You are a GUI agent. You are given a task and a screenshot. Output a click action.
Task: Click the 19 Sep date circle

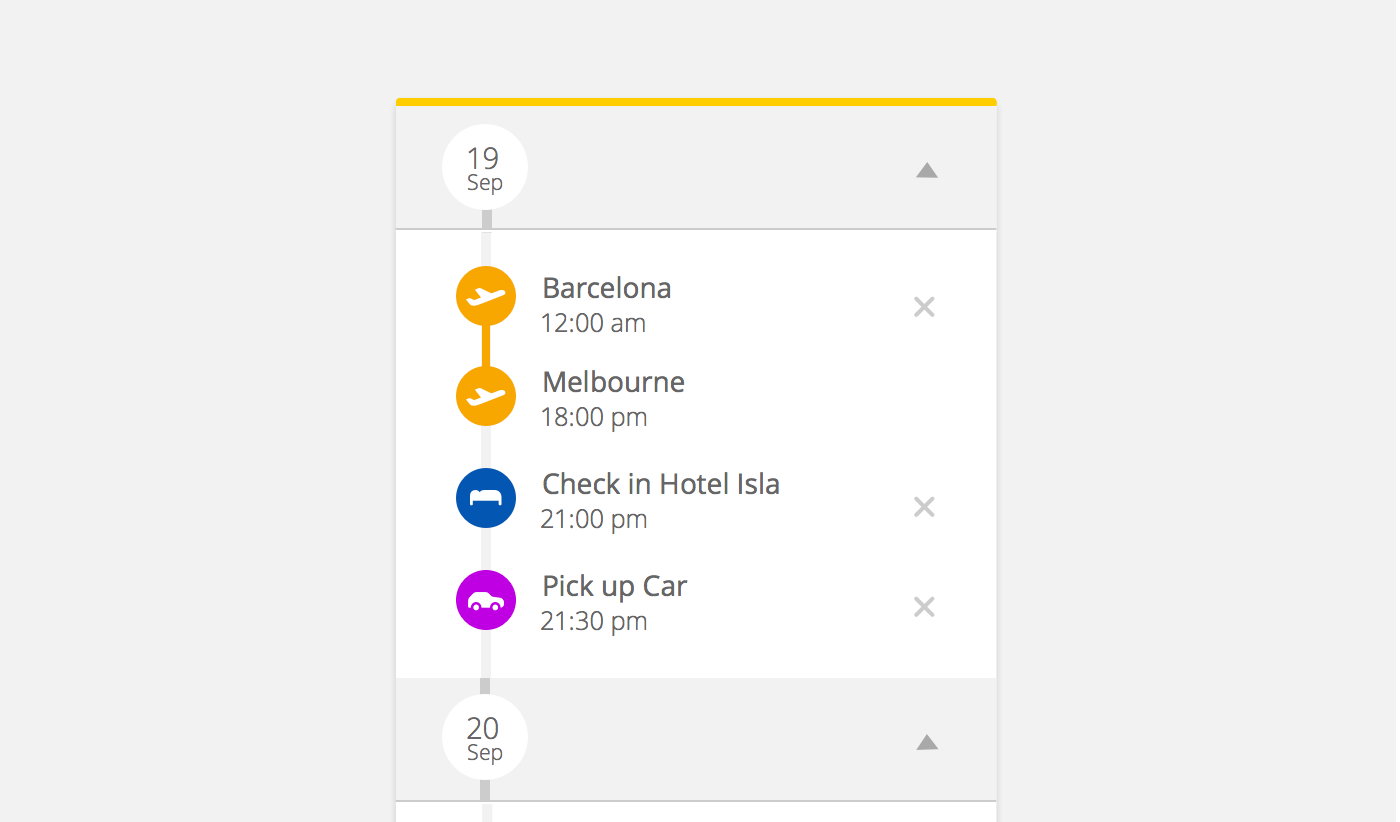[x=485, y=168]
